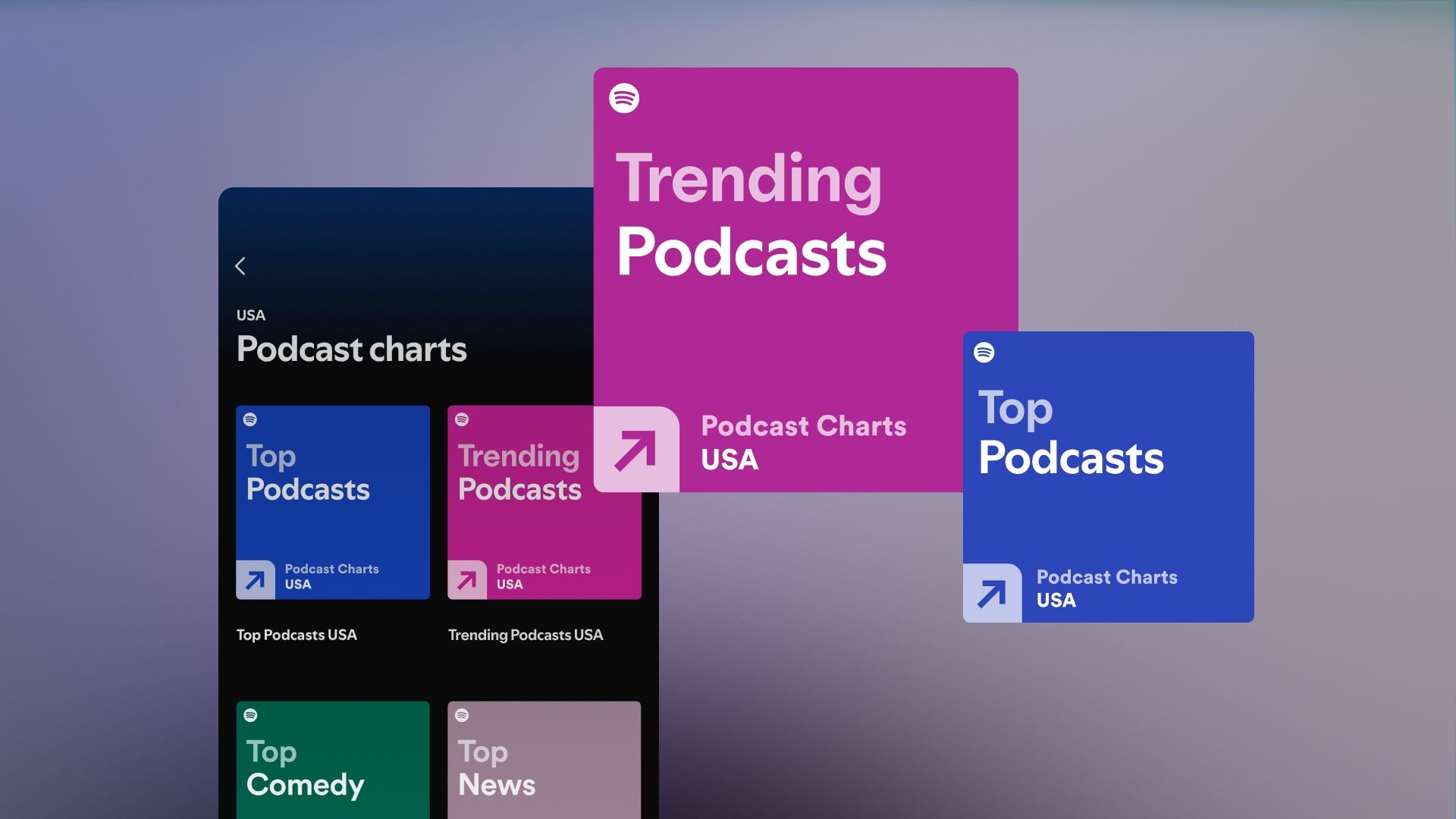Viewport: 1456px width, 819px height.
Task: Click the Top Podcasts USA caption
Action: coord(297,635)
